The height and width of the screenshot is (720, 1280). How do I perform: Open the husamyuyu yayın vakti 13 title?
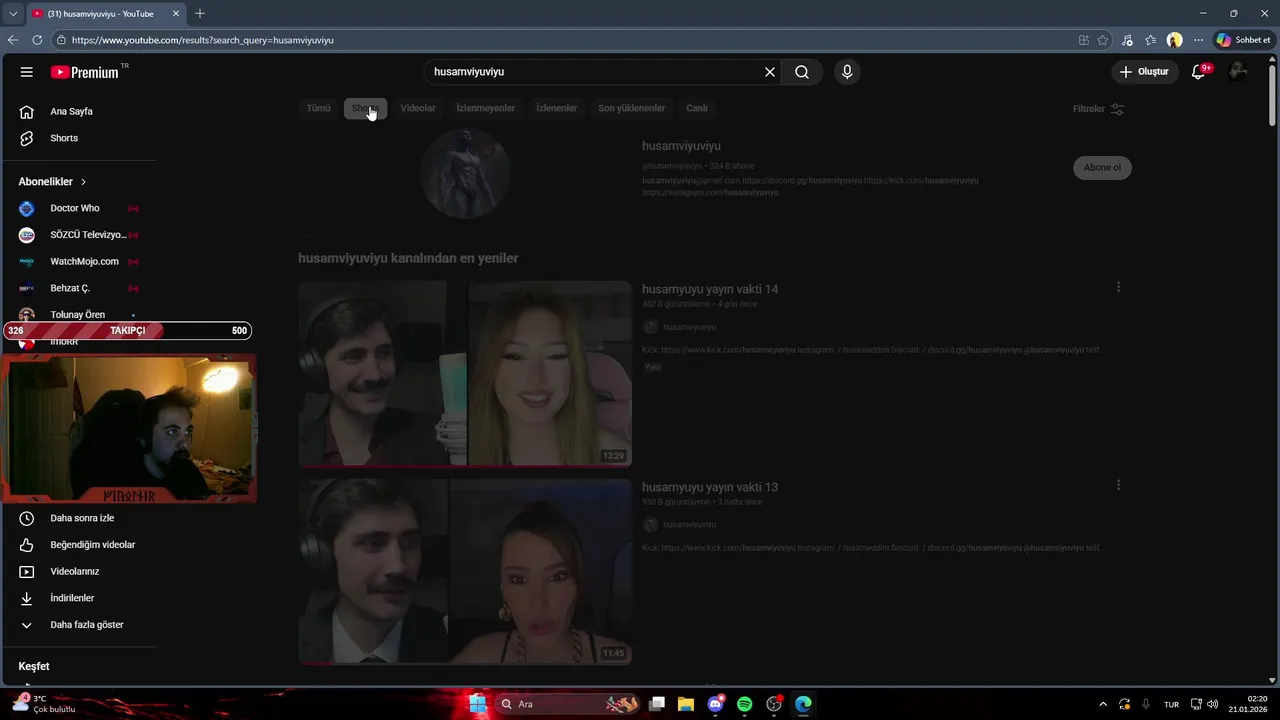pos(710,487)
